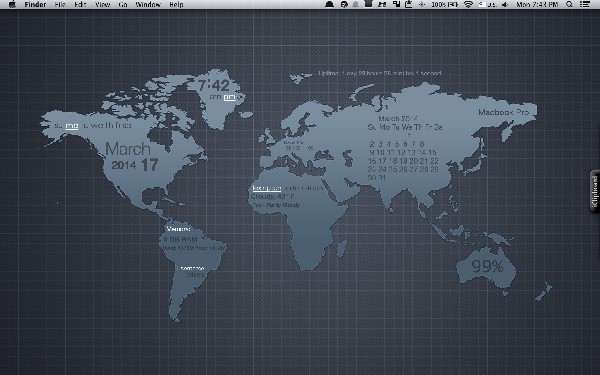Open the Apple menu
Viewport: 600px width, 375px height.
pyautogui.click(x=12, y=5)
